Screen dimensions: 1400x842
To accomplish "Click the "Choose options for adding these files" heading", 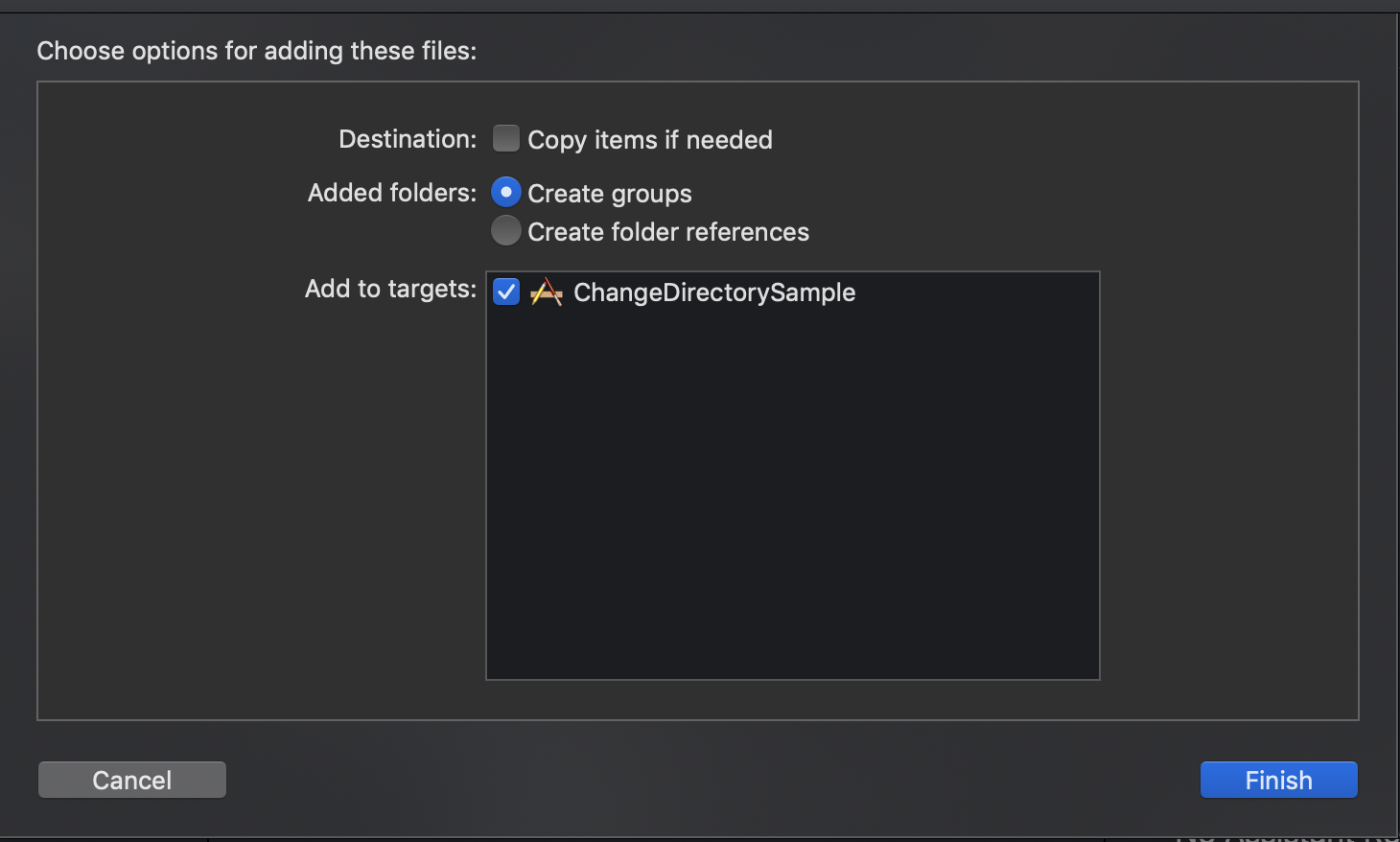I will tap(257, 51).
